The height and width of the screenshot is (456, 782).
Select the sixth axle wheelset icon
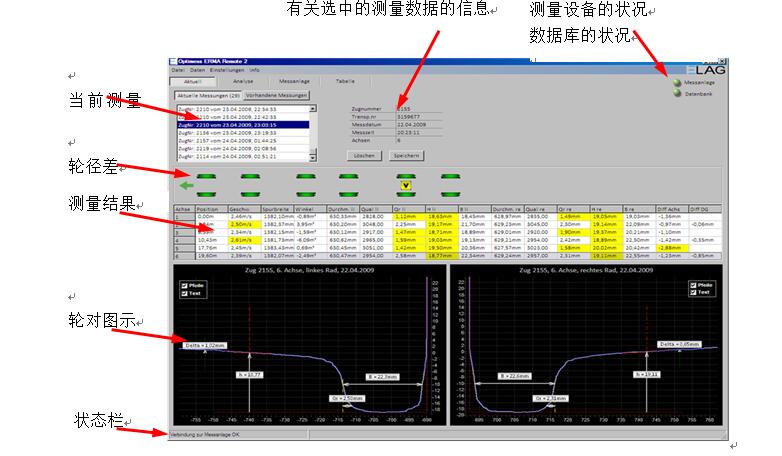tap(453, 184)
